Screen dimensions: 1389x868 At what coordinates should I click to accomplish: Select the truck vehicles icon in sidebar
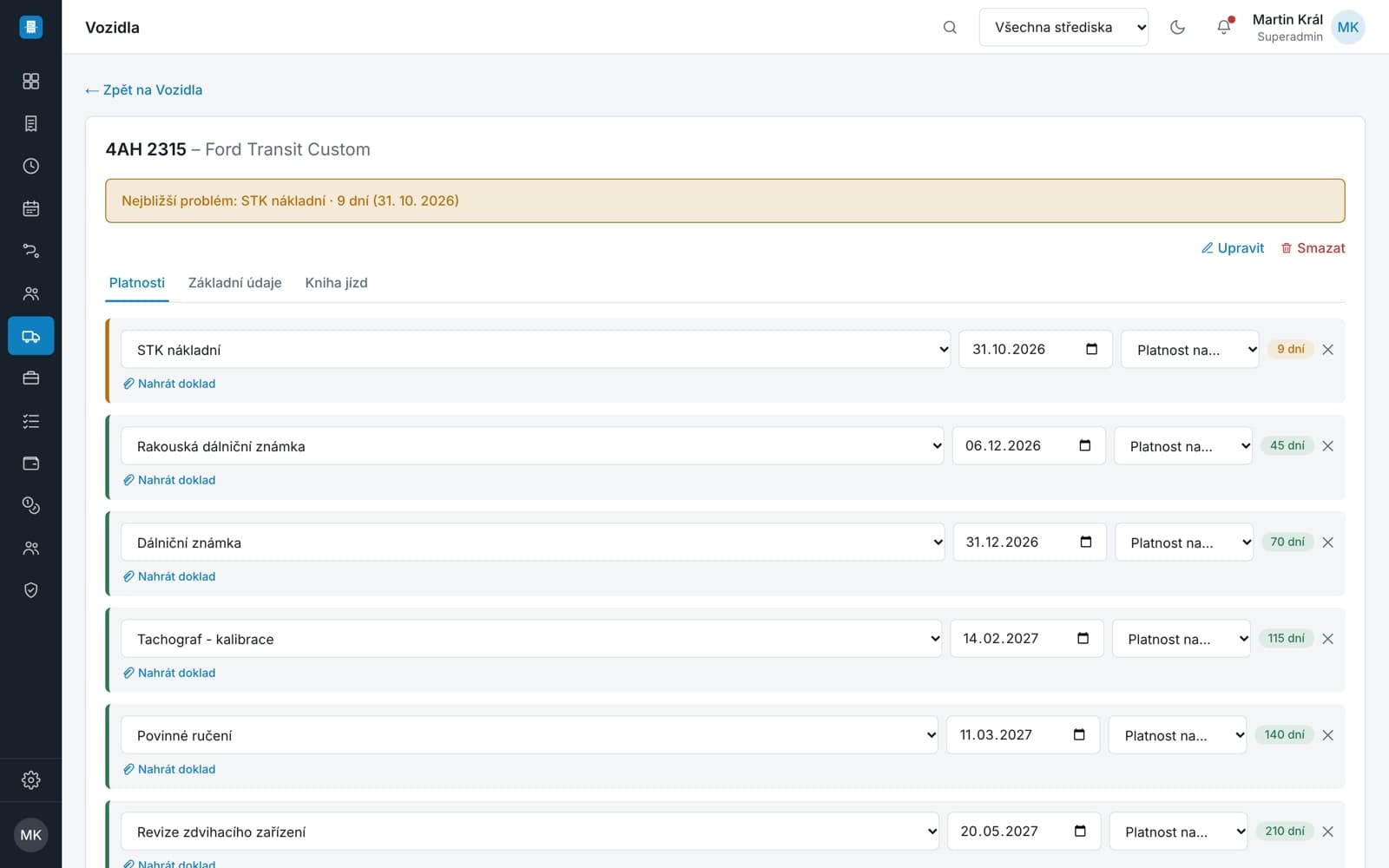30,336
